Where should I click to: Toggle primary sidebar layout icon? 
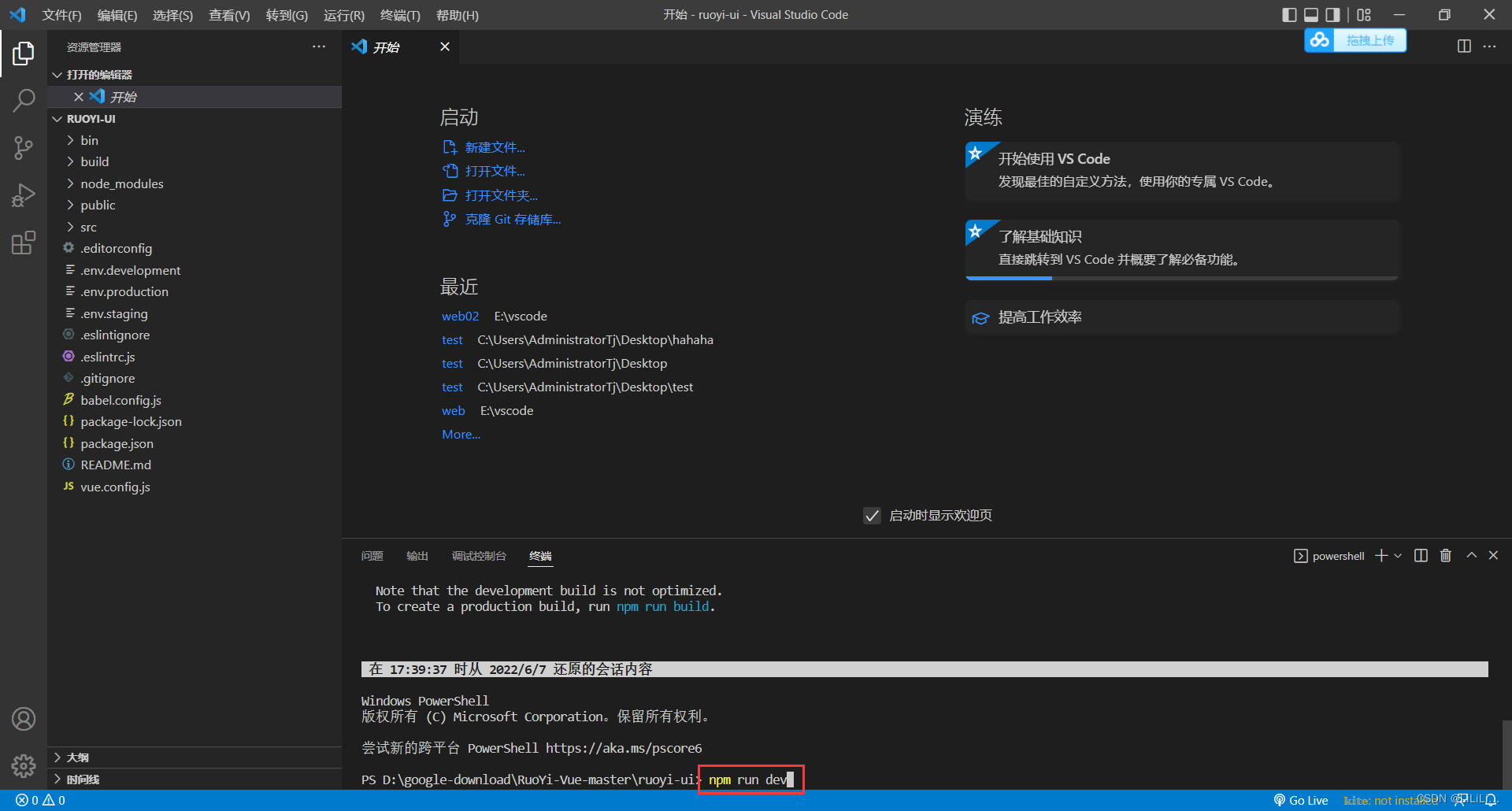[1289, 14]
